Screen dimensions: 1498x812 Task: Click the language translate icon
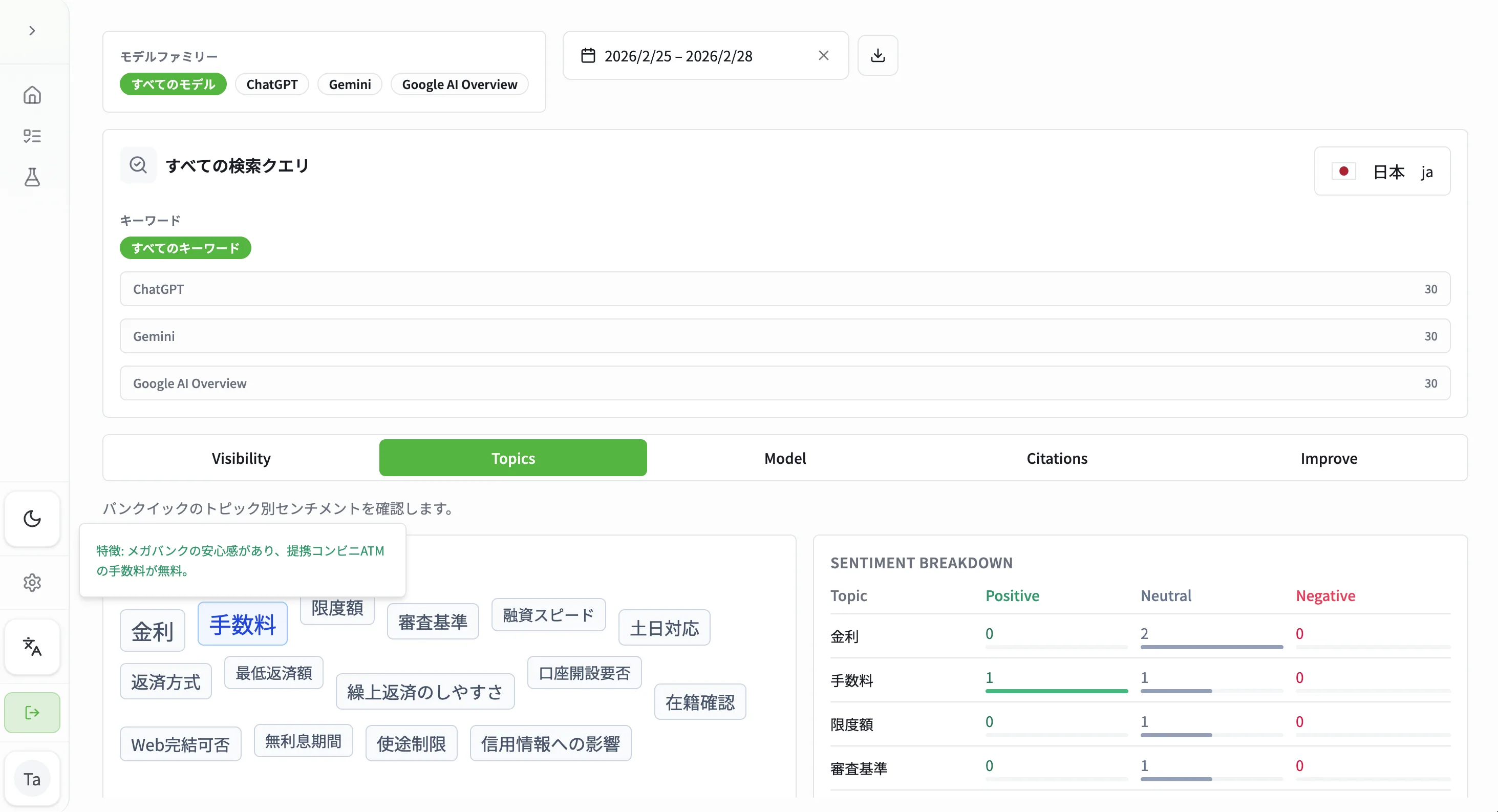coord(32,646)
